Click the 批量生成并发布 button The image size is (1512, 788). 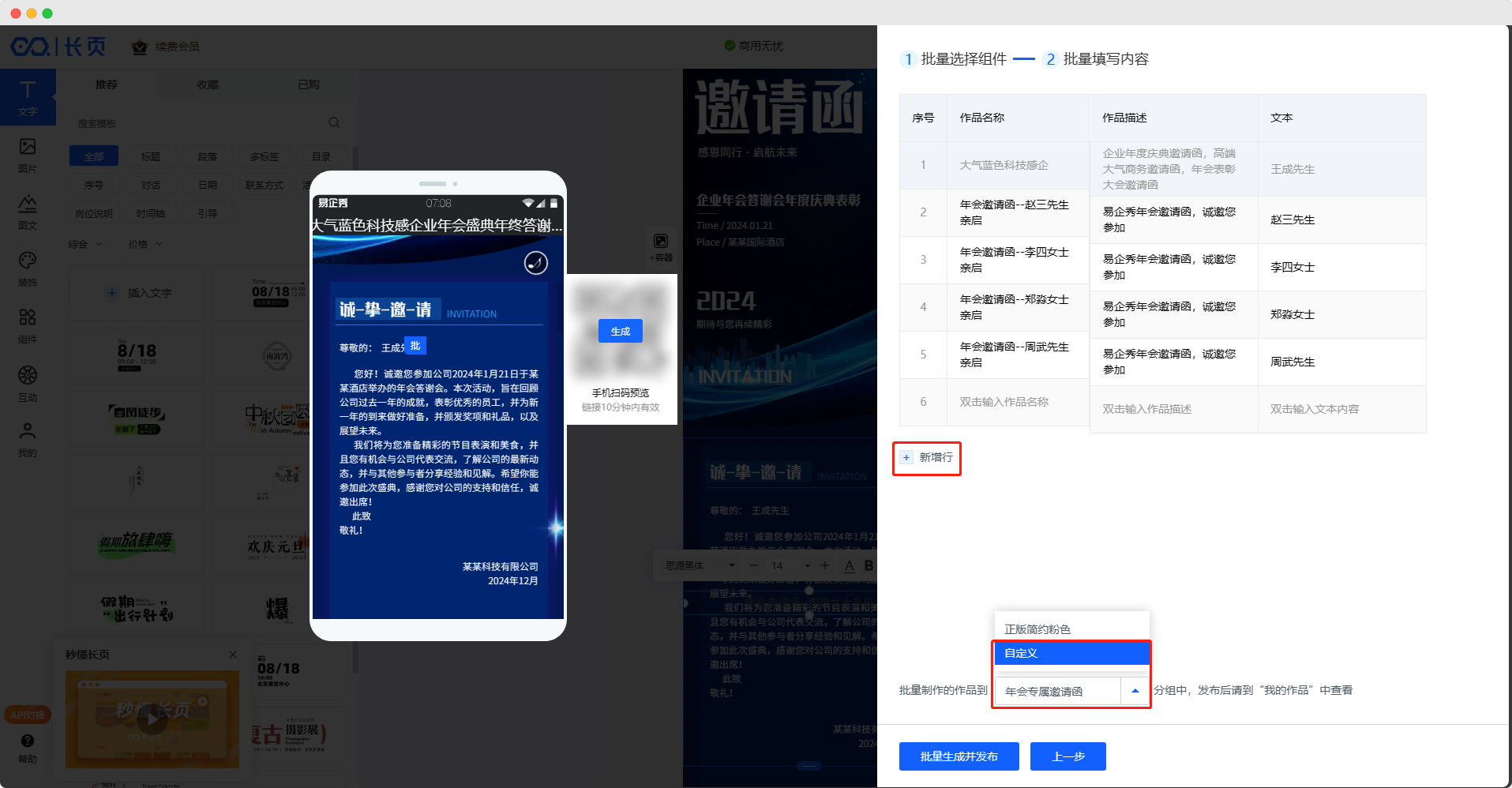(959, 756)
